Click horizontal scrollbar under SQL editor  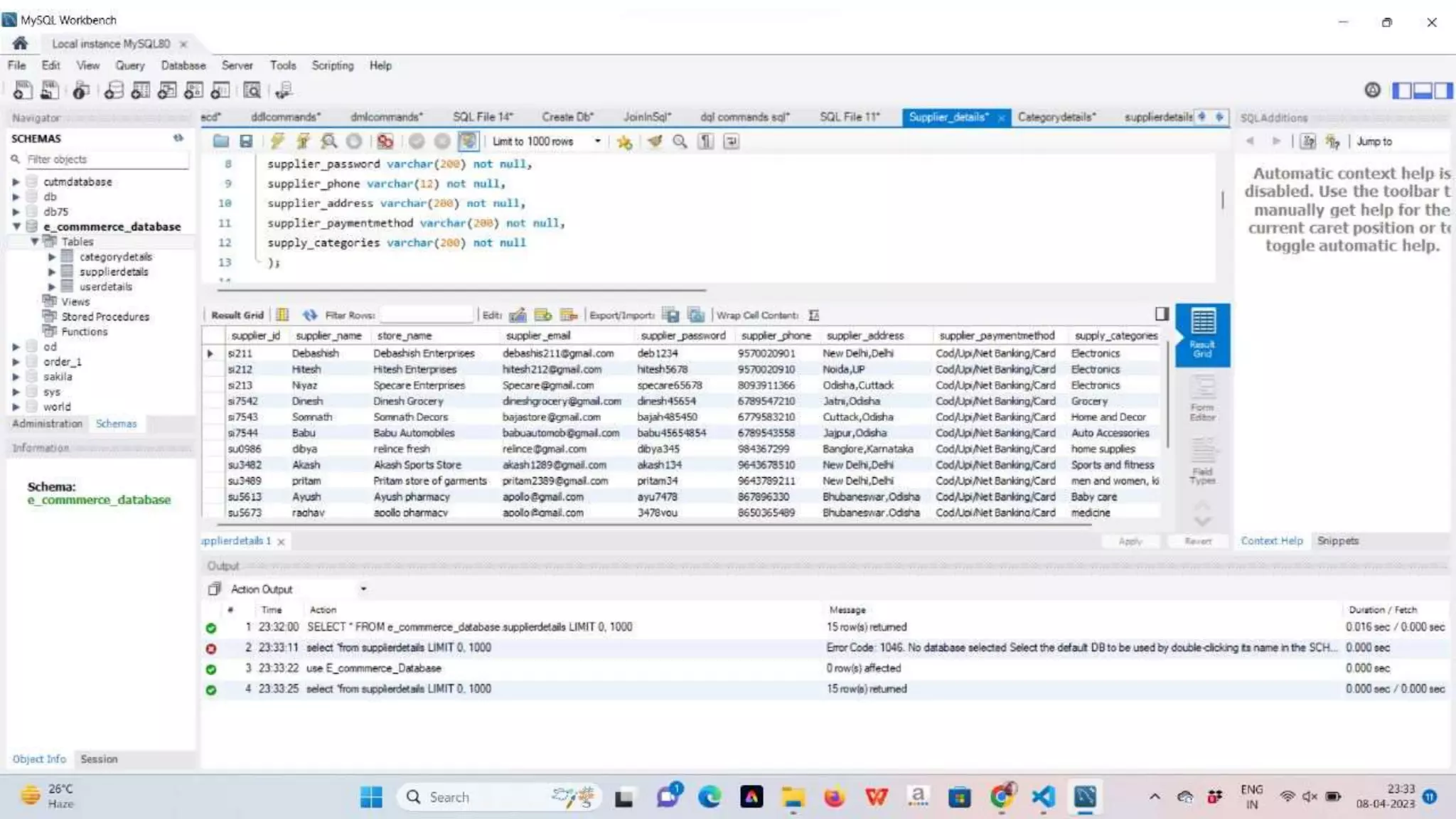coord(462,290)
